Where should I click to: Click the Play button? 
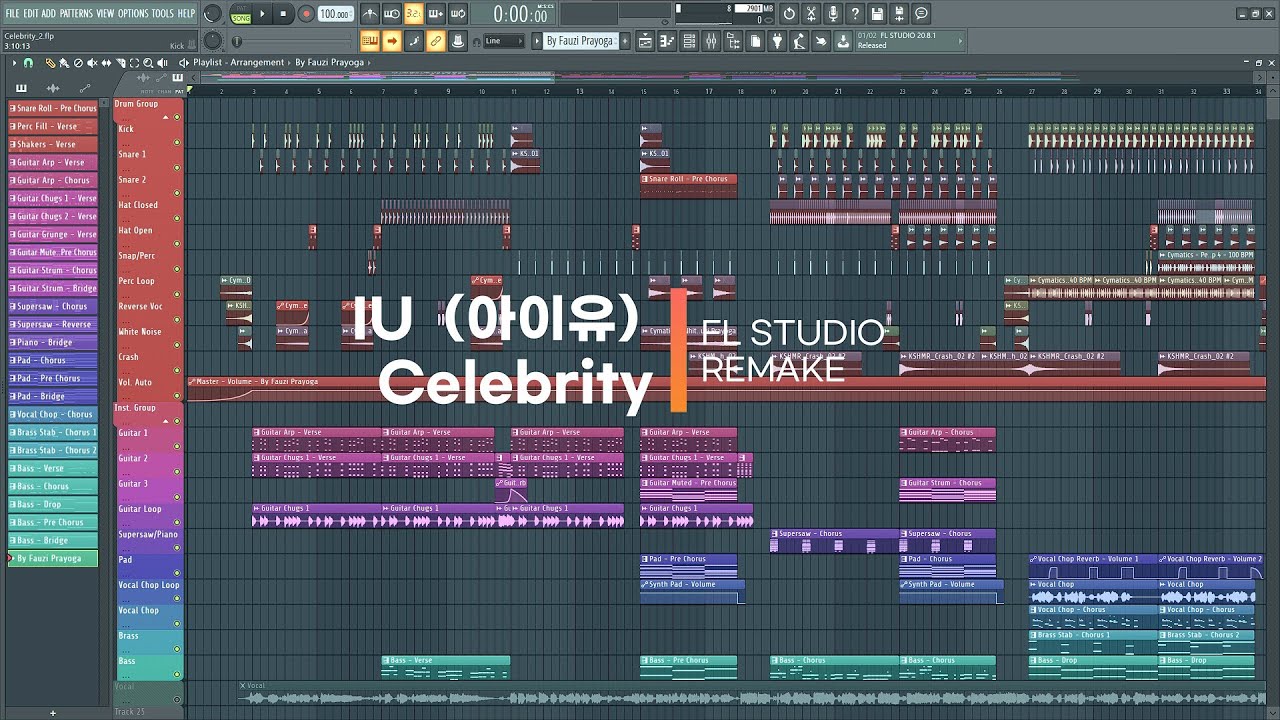(x=262, y=14)
